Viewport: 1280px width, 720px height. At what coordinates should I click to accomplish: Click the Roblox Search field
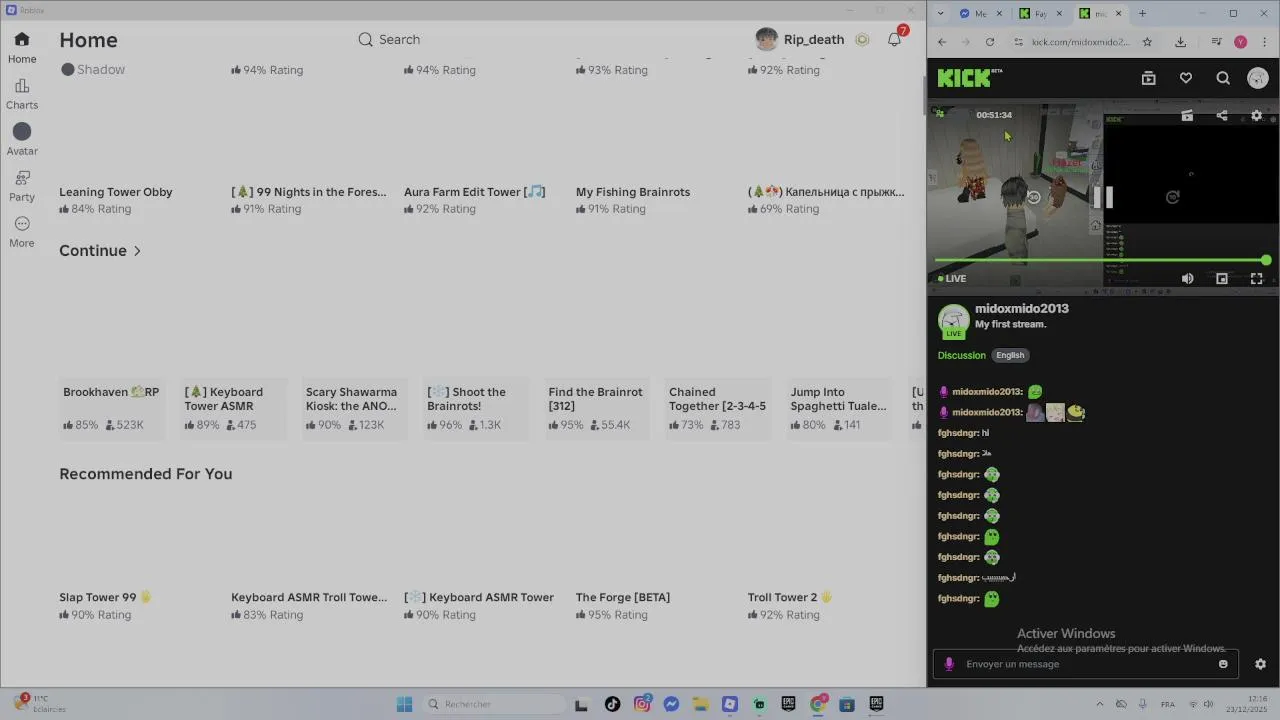[x=390, y=39]
